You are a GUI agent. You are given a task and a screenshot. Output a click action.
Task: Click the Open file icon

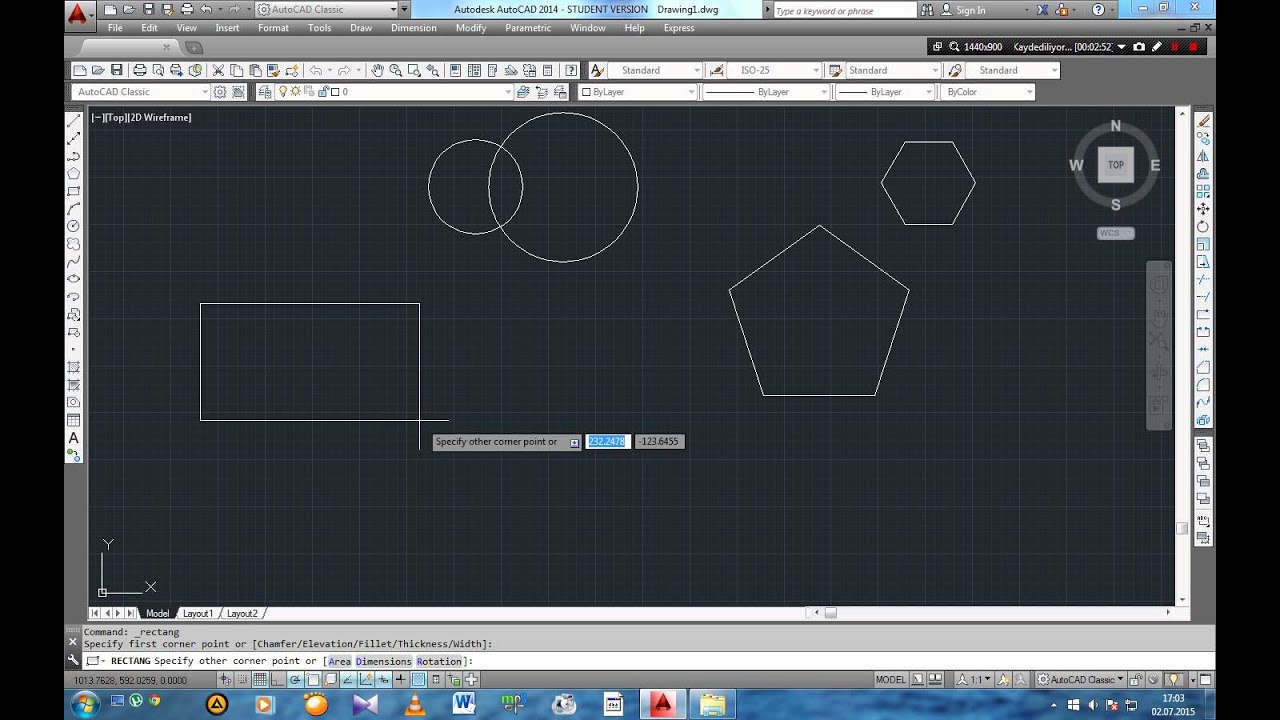click(98, 70)
